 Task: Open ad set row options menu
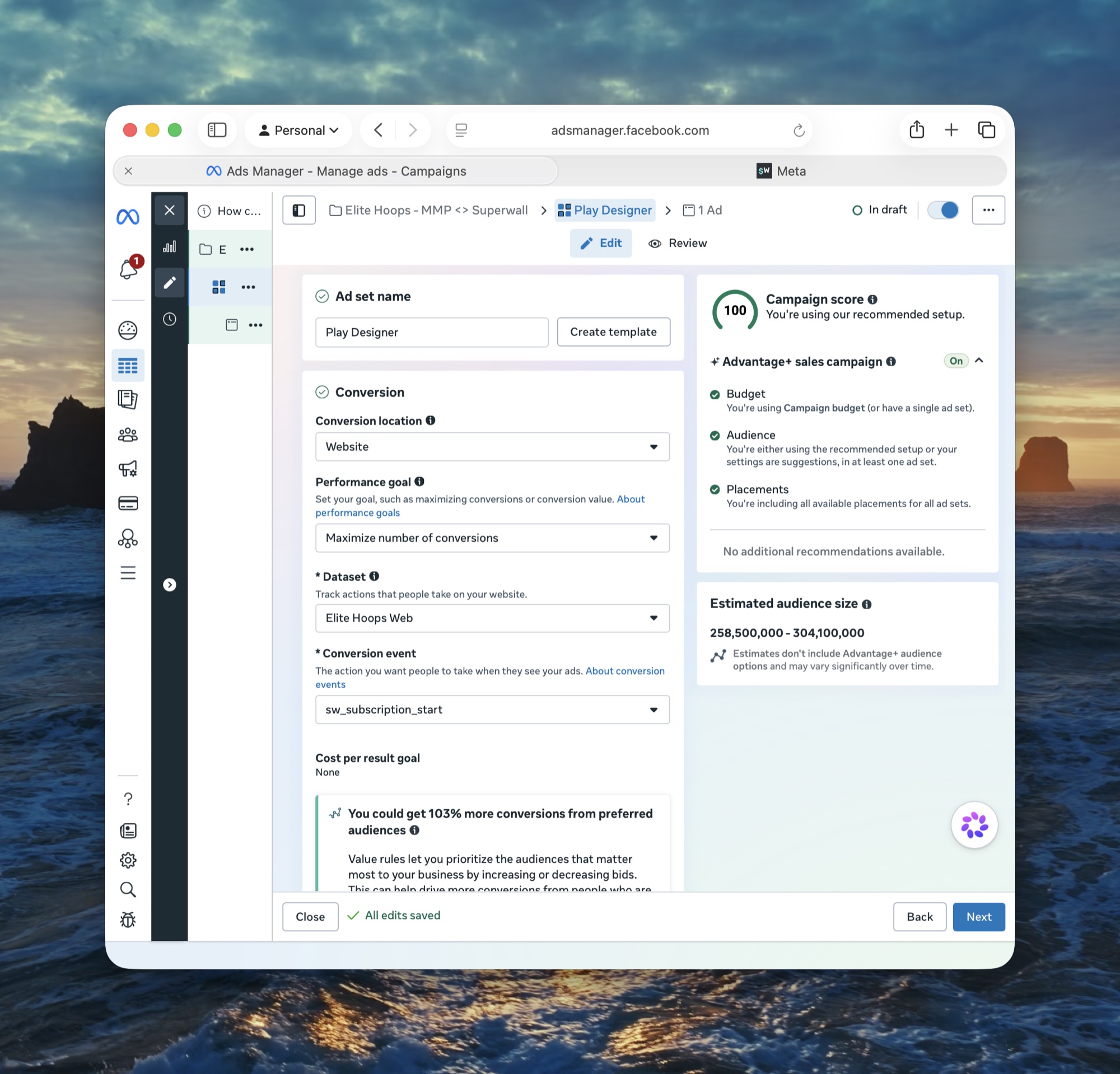[248, 287]
